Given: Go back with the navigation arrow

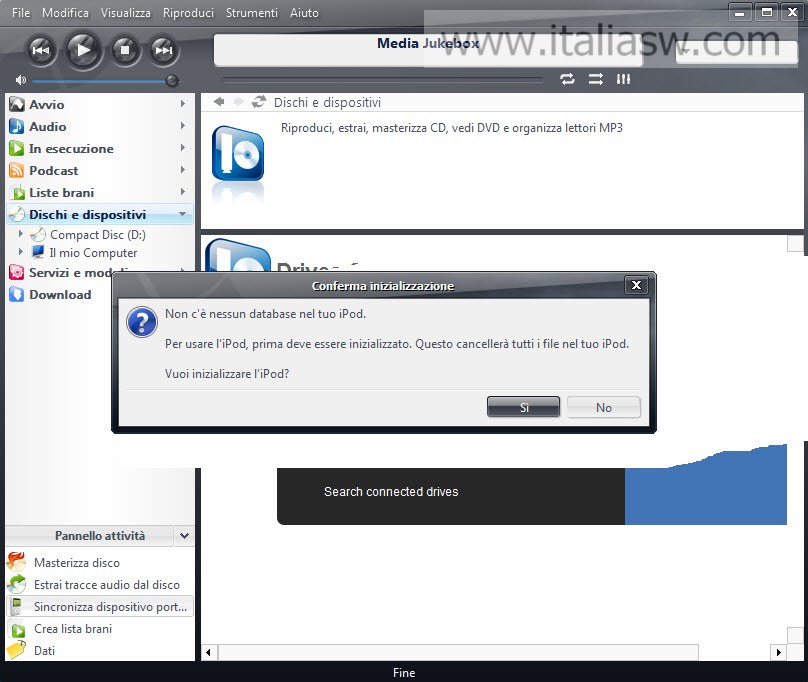Looking at the screenshot, I should click(x=219, y=102).
